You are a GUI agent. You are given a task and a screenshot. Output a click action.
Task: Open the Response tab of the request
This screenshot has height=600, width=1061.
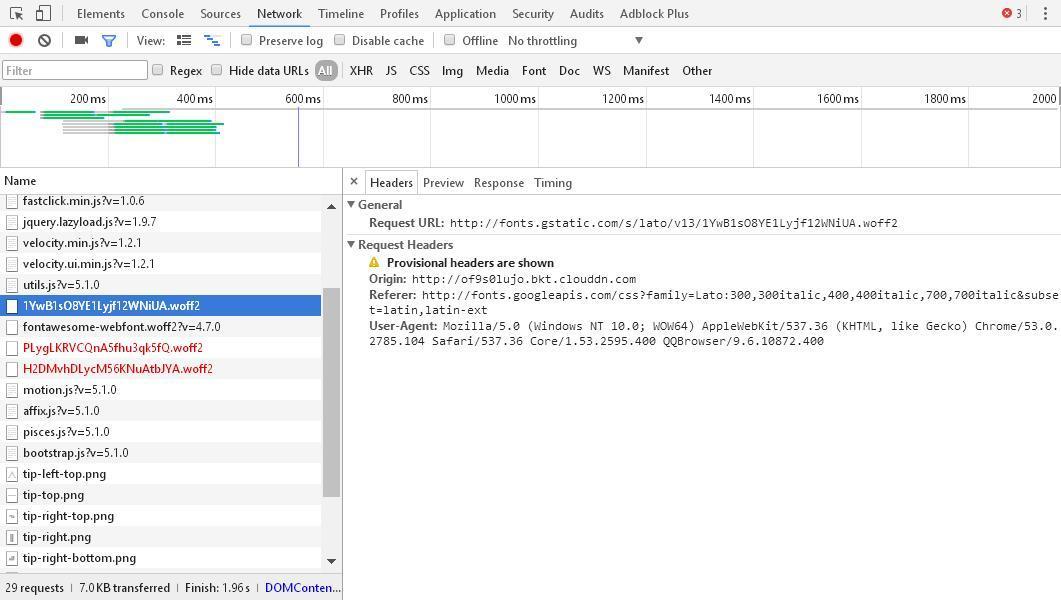click(499, 183)
